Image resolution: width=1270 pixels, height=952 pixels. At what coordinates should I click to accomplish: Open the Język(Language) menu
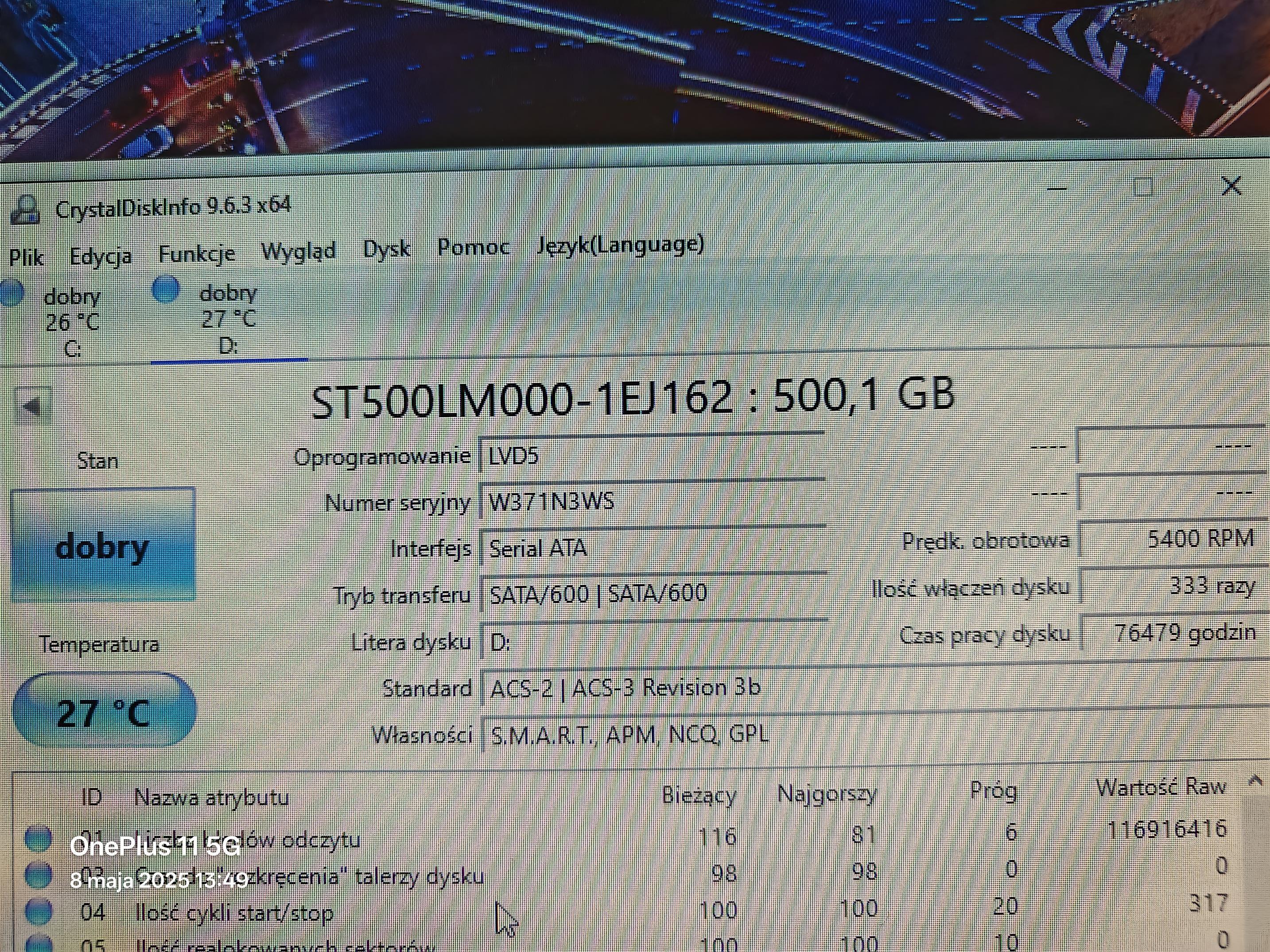click(x=620, y=245)
